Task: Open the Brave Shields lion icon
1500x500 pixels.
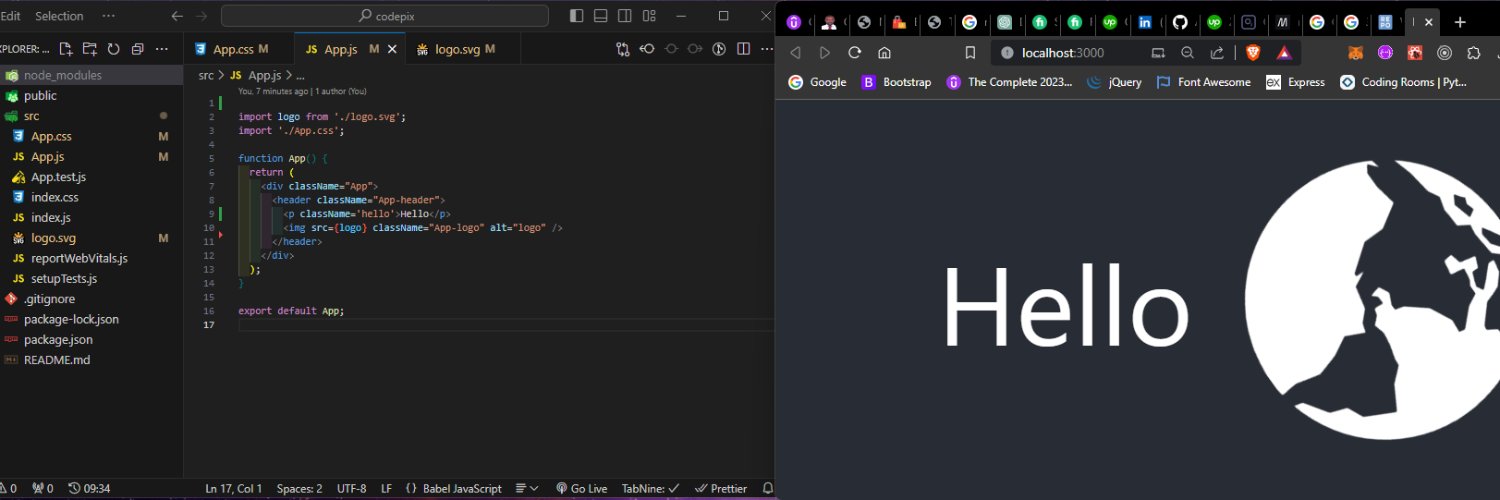Action: tap(1253, 53)
